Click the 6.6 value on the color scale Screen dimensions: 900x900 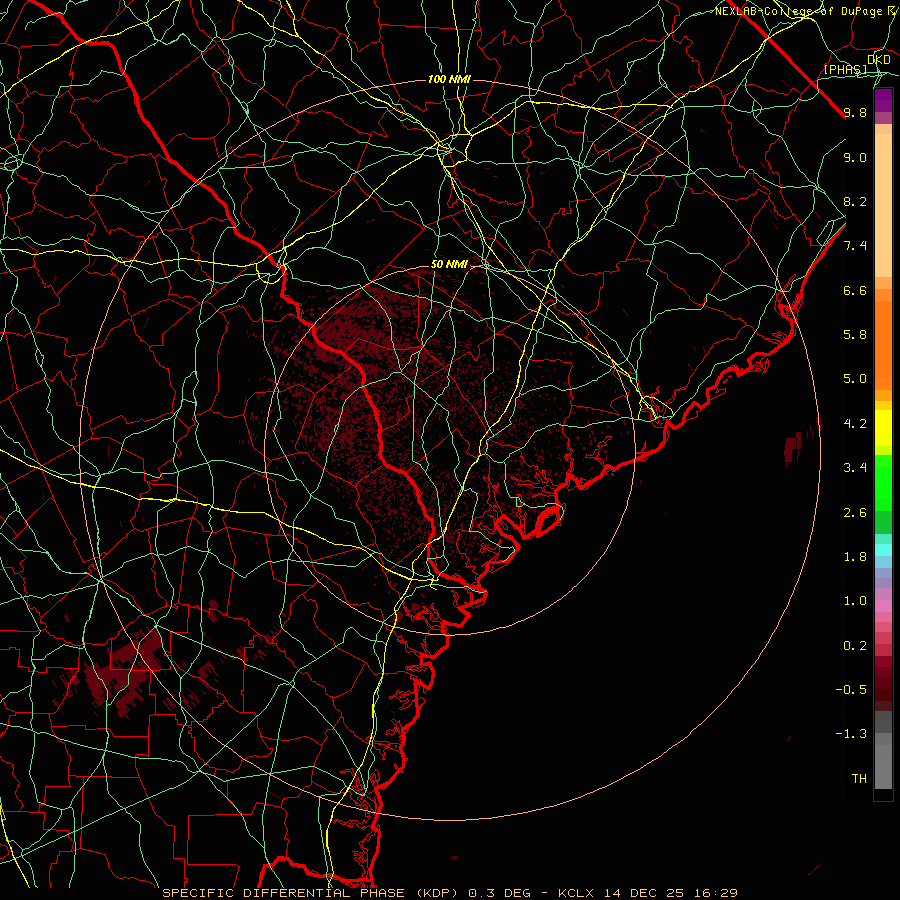pos(855,290)
